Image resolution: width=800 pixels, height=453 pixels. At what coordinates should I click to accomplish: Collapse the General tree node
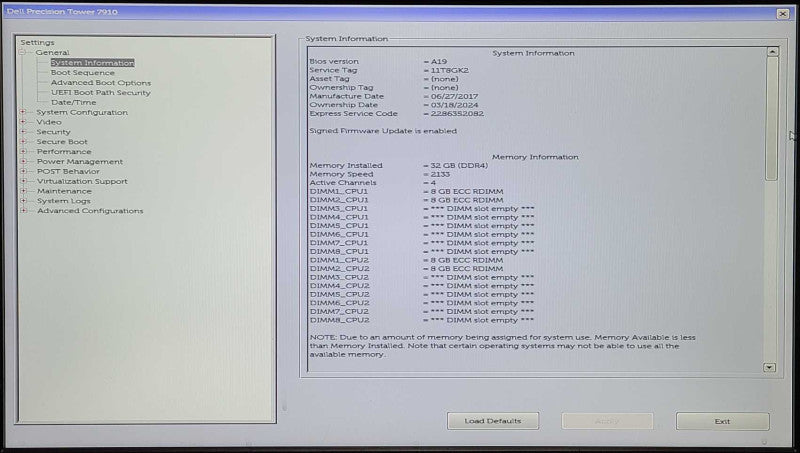(x=23, y=52)
